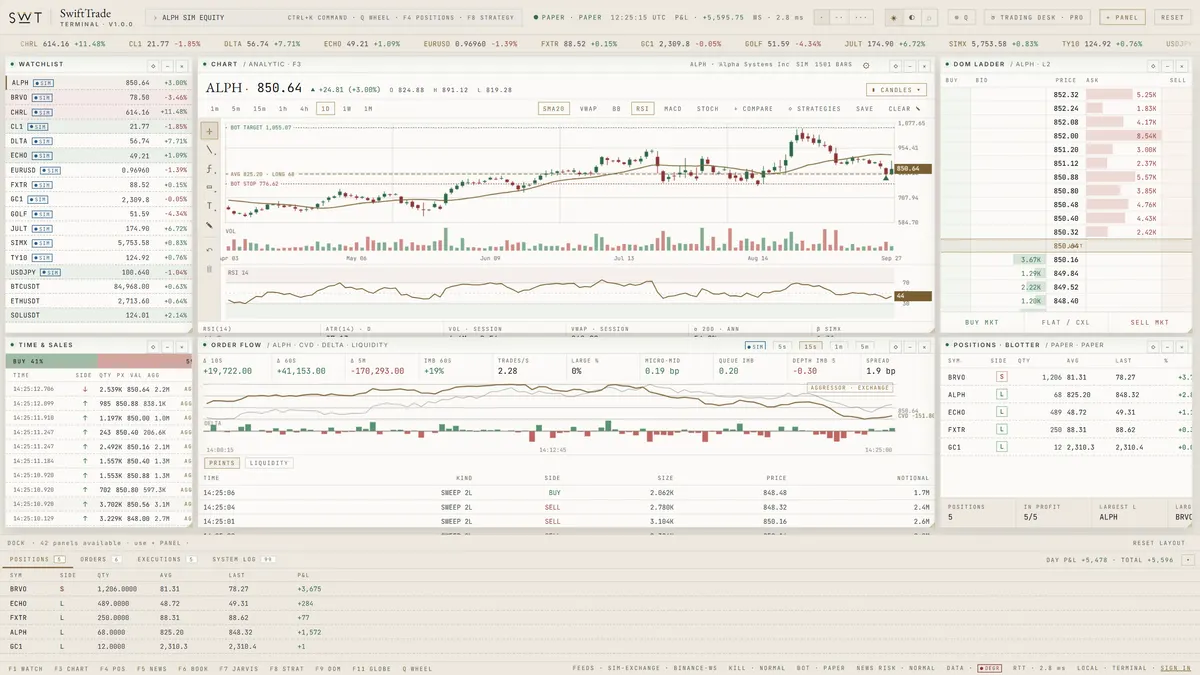Click the + Panel button
The image size is (1200, 675).
1123,17
